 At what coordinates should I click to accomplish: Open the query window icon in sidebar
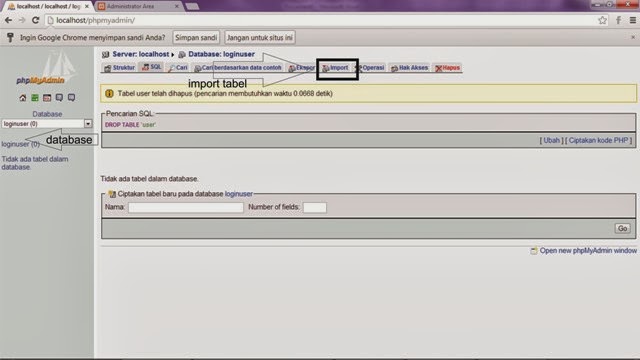47,98
